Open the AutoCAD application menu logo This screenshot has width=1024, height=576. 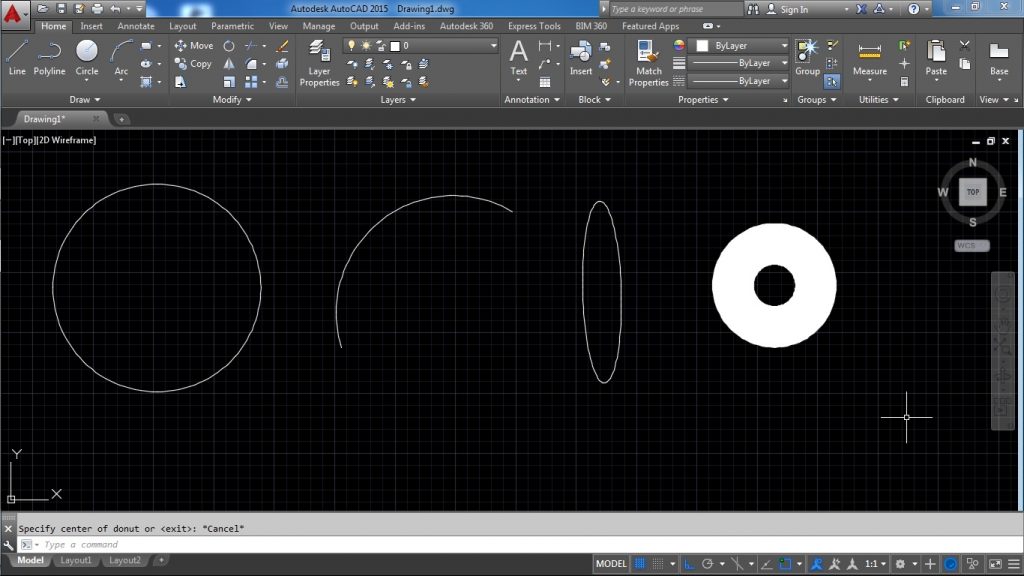coord(13,14)
